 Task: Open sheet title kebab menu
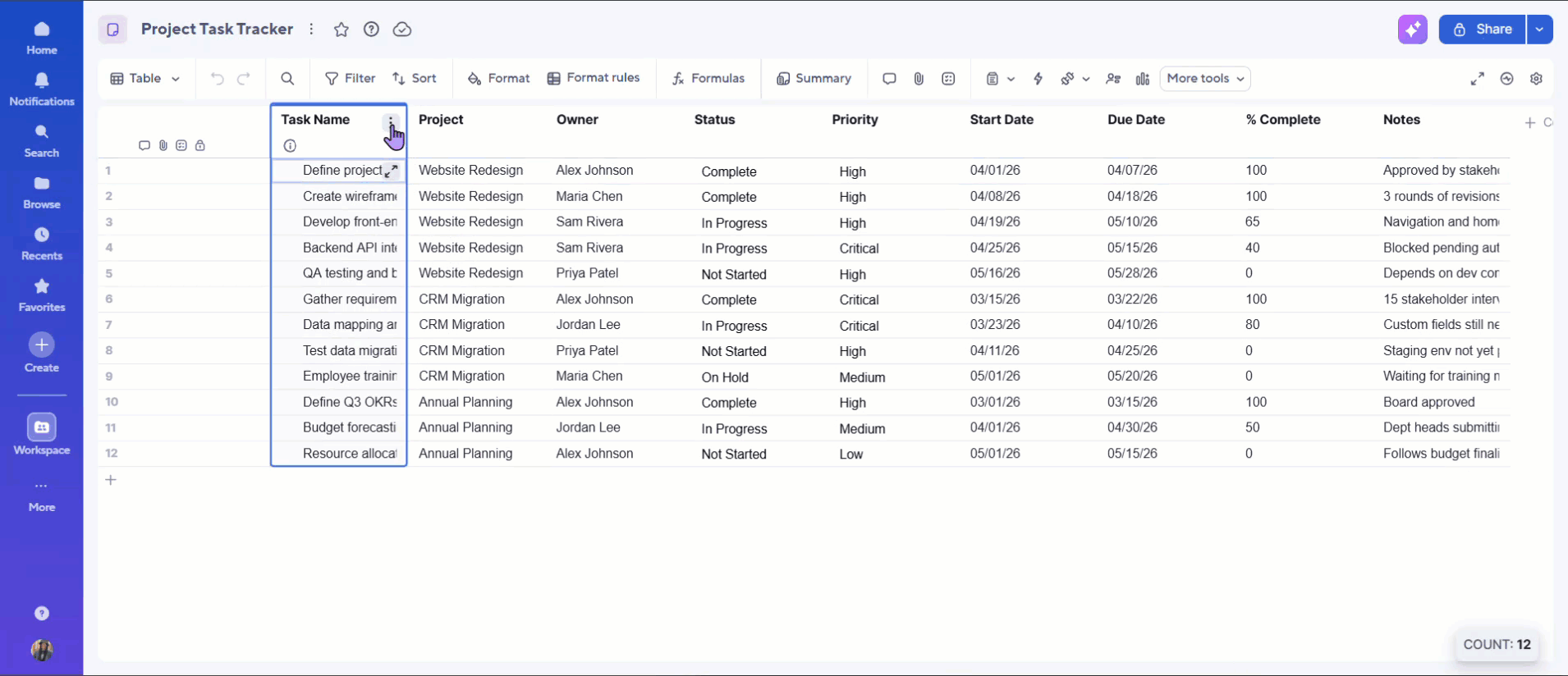(x=312, y=30)
